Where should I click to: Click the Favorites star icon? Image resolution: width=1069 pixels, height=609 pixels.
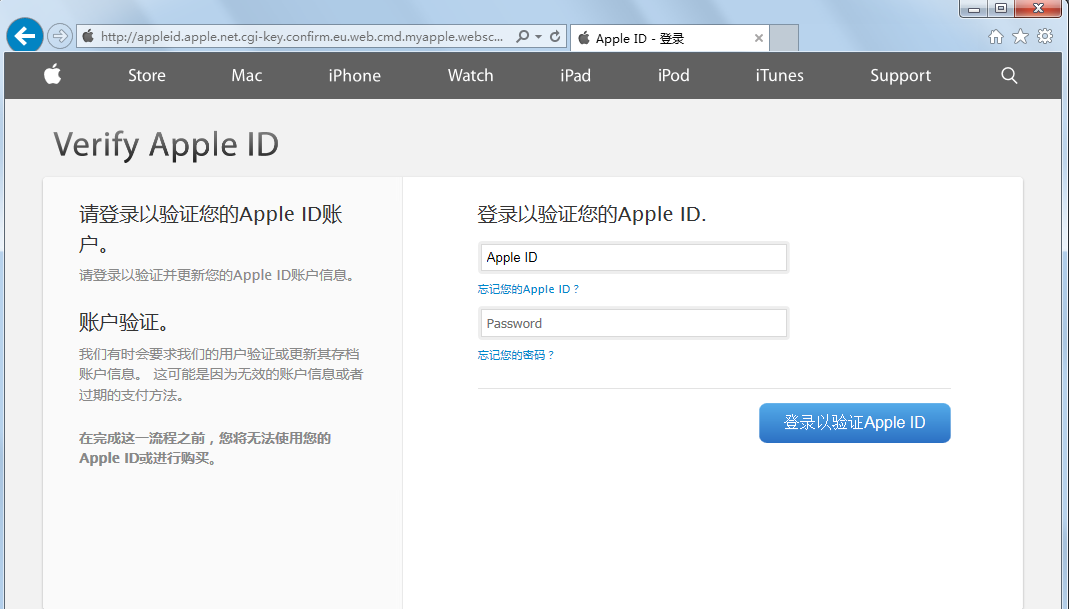point(1020,37)
